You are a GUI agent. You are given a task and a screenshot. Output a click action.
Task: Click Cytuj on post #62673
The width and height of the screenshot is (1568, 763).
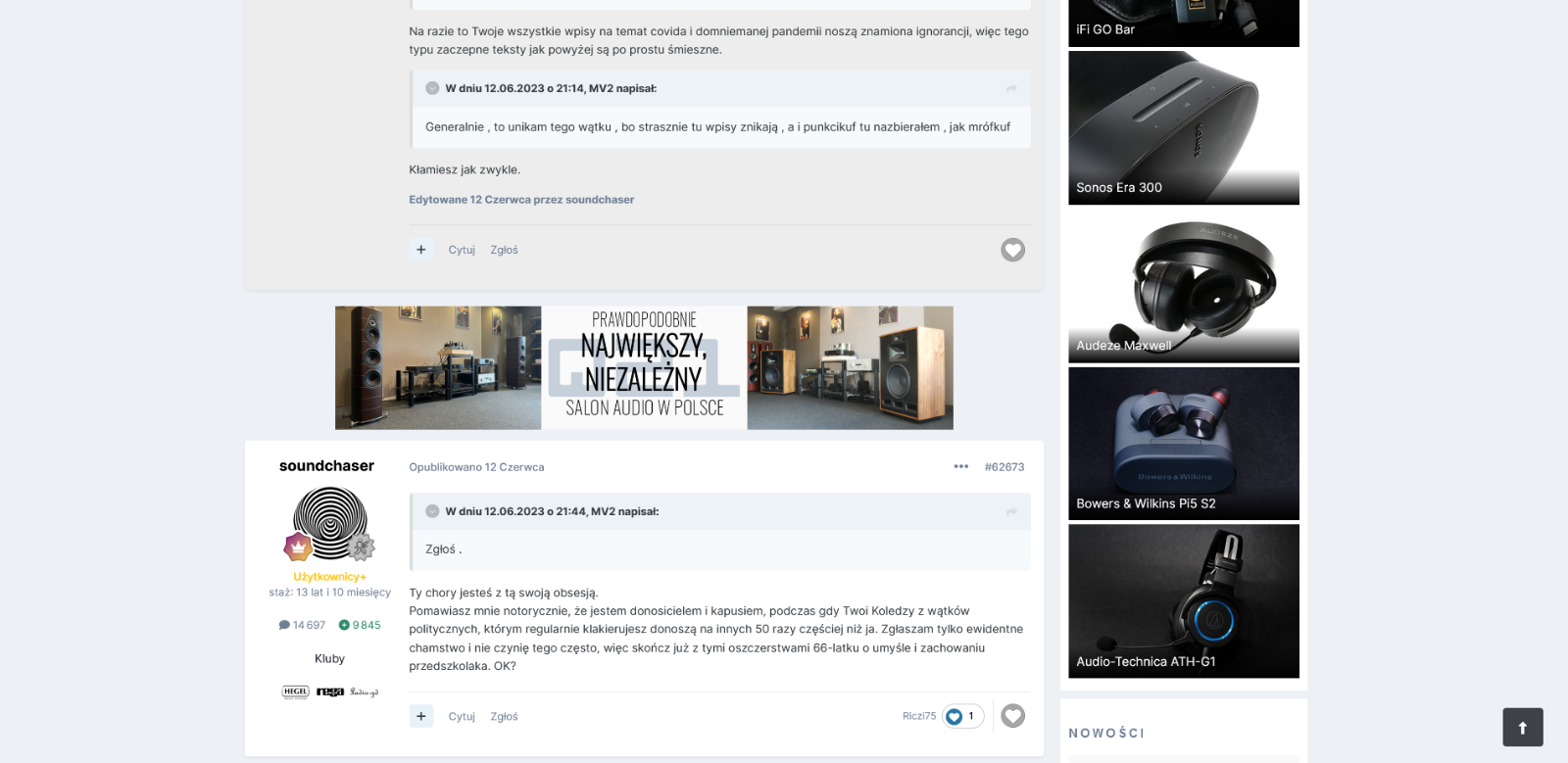click(x=462, y=716)
